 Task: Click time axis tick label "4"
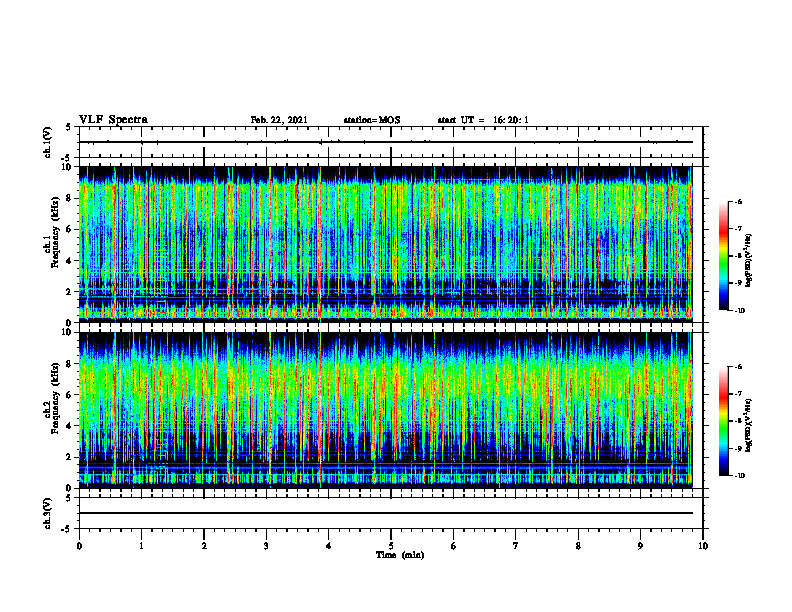point(329,546)
